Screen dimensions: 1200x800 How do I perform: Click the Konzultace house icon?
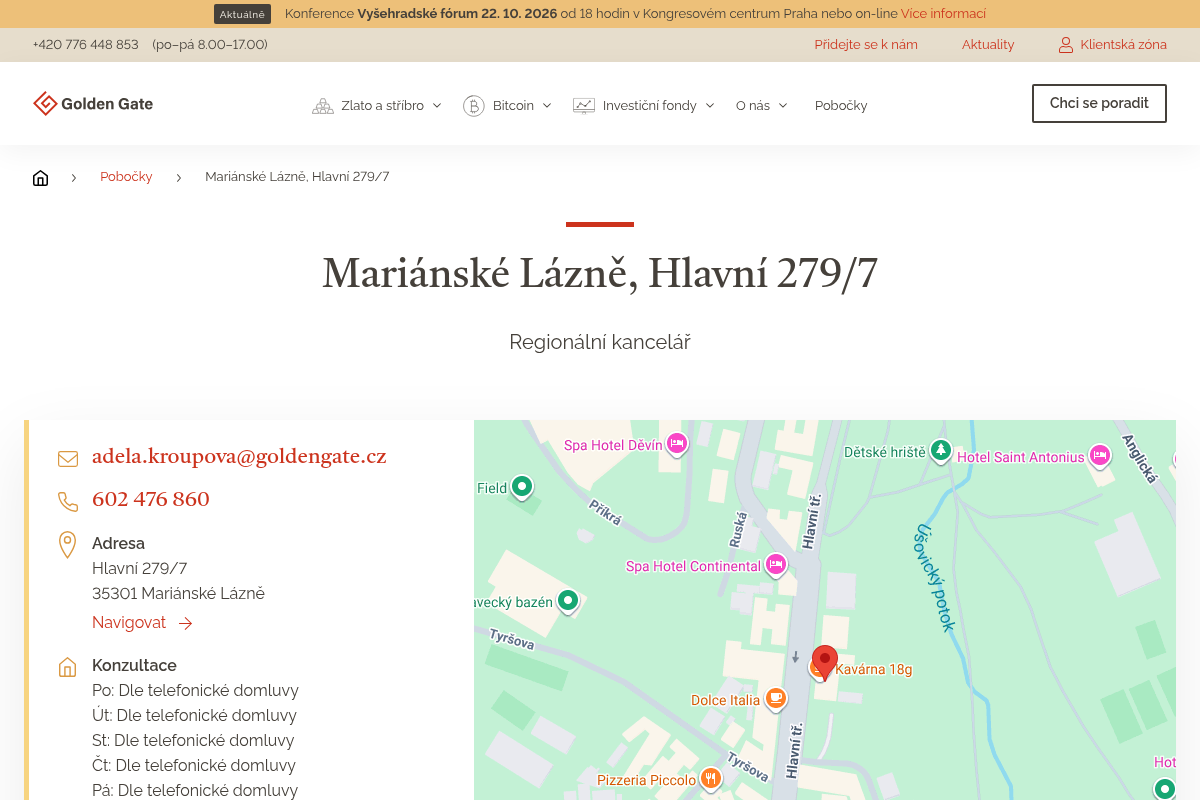pos(68,667)
